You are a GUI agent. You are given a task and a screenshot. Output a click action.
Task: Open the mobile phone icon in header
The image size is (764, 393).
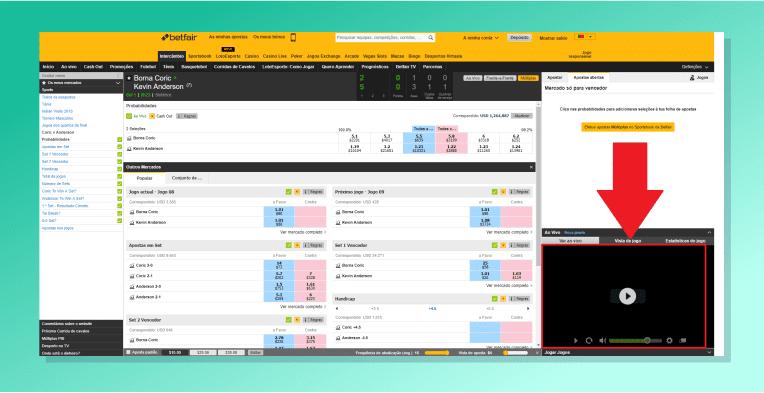tap(293, 37)
